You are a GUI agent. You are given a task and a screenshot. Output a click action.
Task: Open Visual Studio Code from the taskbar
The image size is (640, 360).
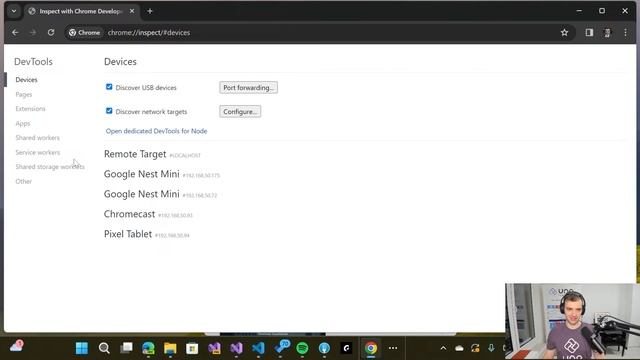point(258,348)
